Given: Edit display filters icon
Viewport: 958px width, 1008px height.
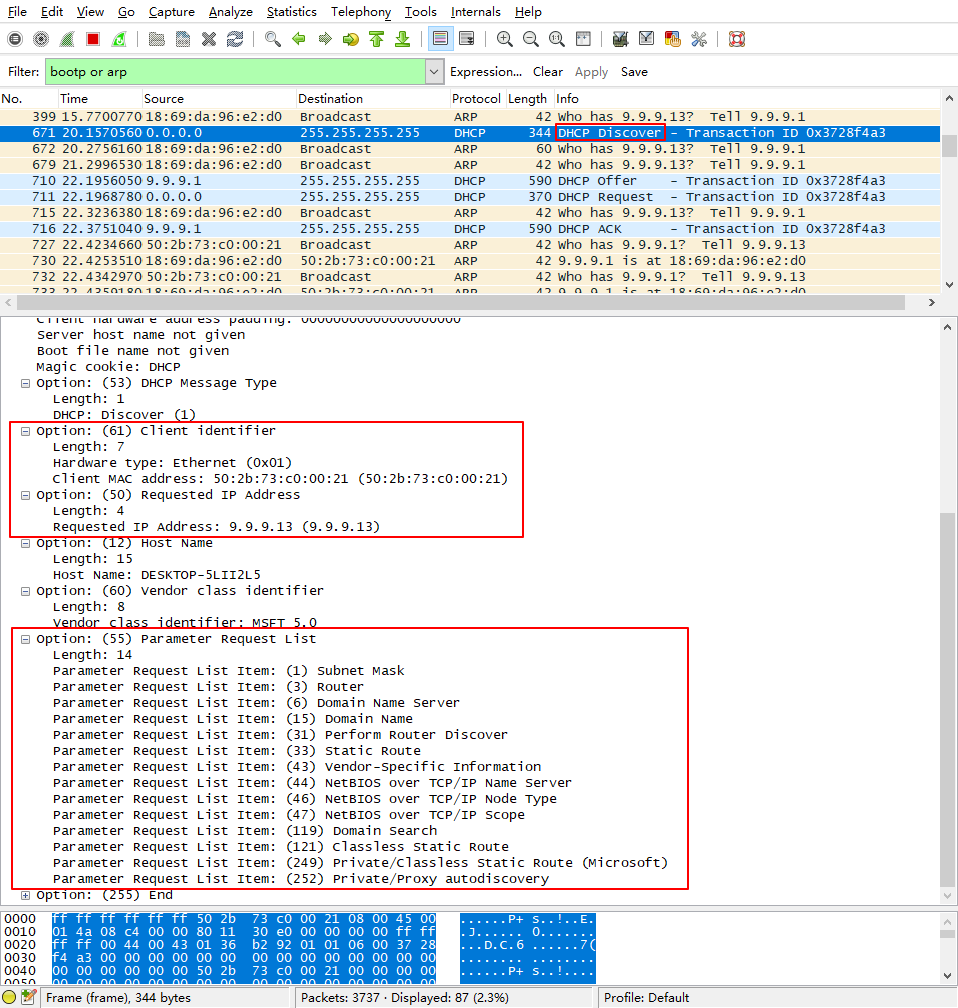Looking at the screenshot, I should click(646, 39).
